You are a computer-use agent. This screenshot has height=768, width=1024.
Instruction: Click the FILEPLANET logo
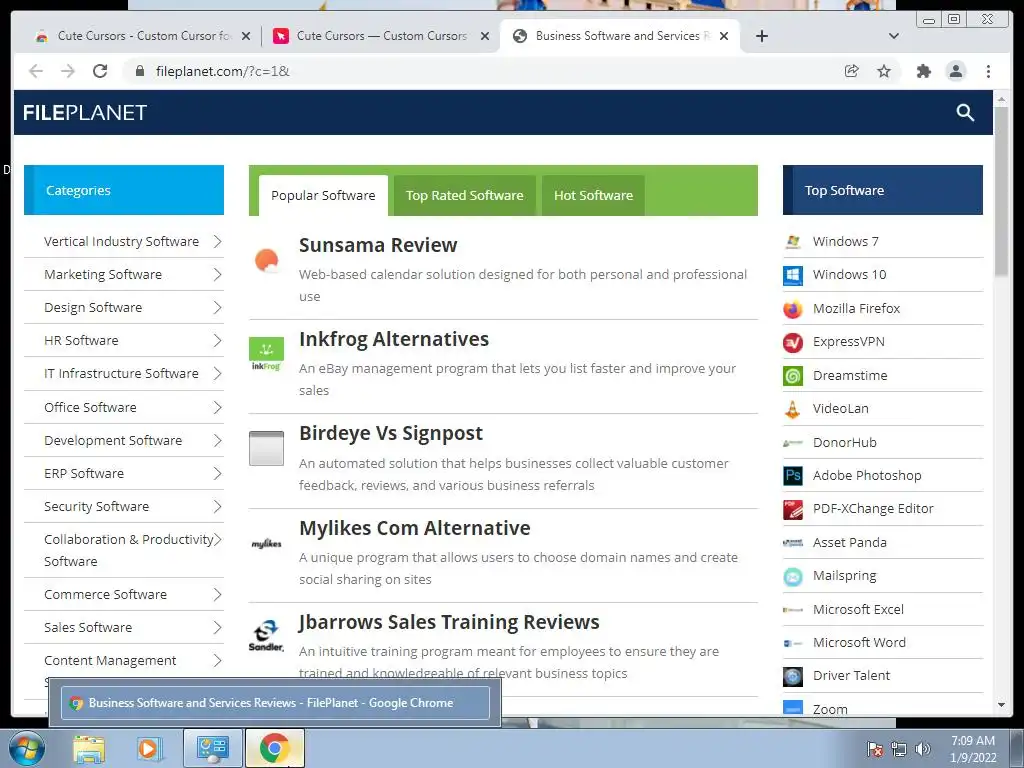pos(85,113)
